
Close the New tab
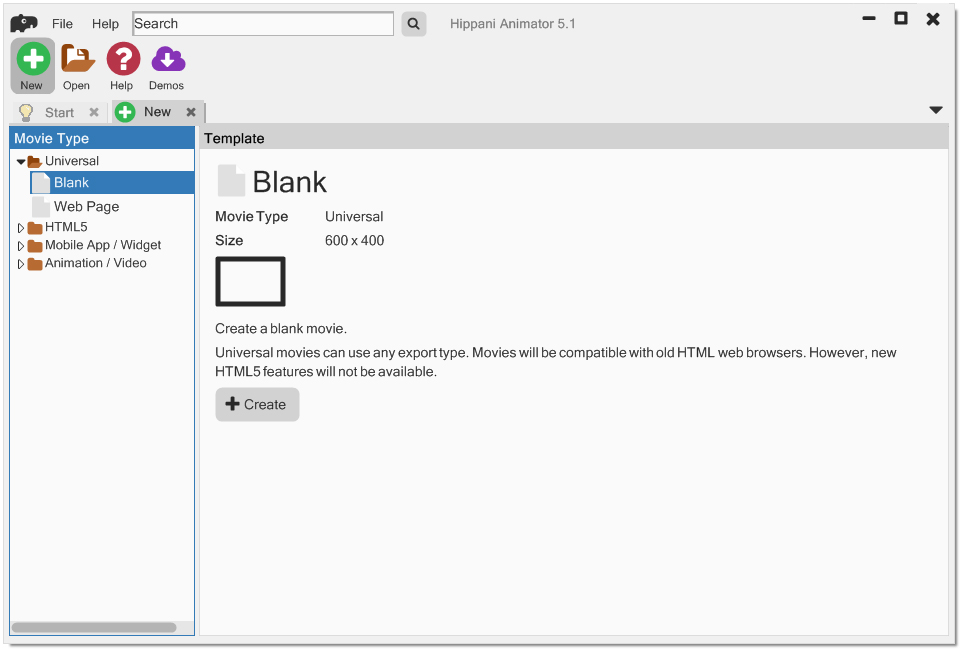point(191,112)
